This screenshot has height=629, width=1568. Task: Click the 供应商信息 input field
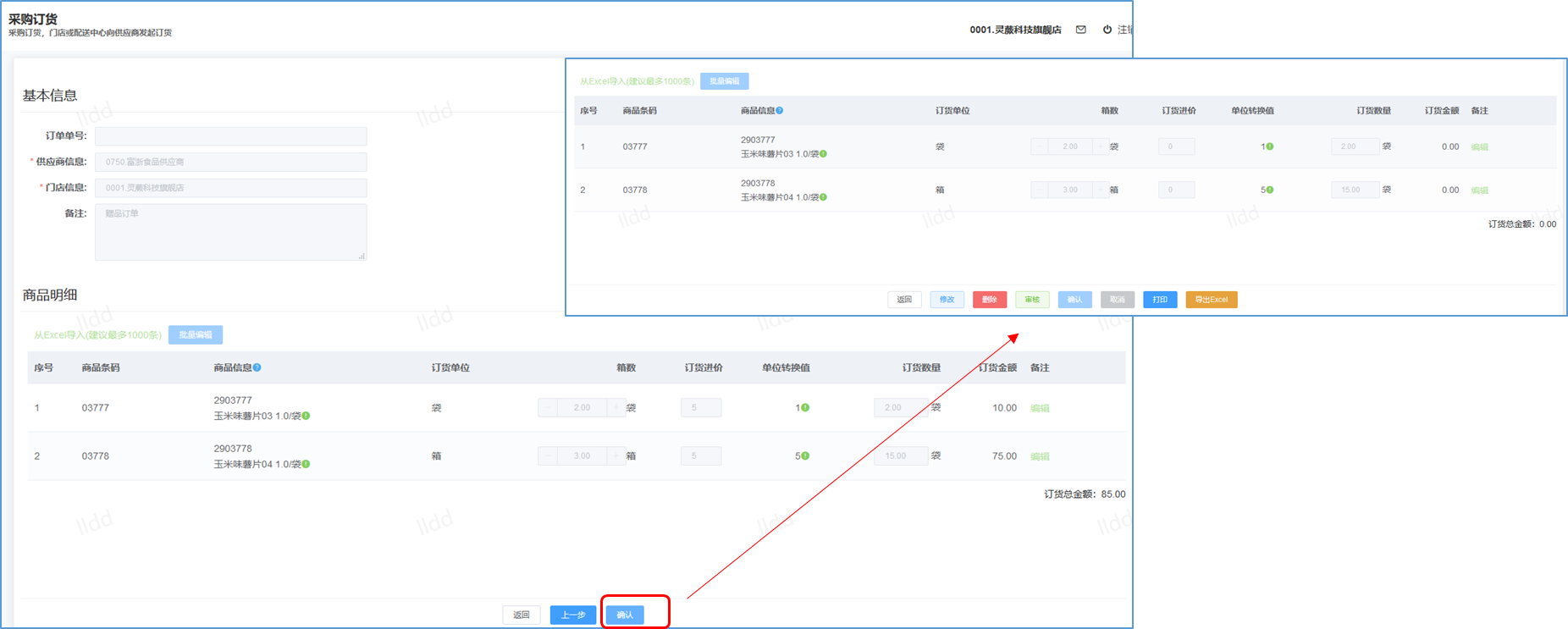[230, 162]
